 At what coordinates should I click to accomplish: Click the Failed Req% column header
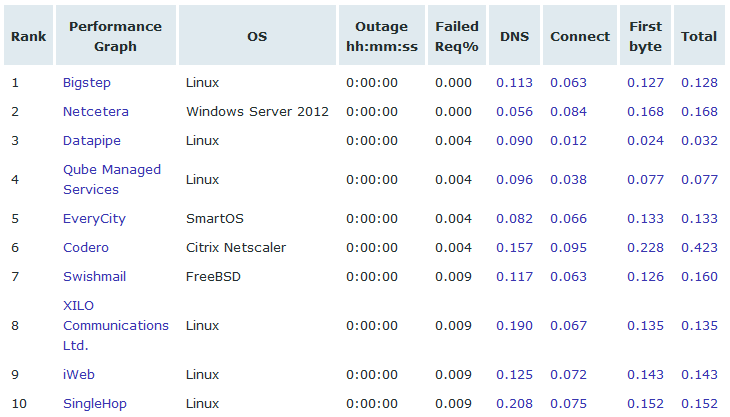(x=457, y=36)
